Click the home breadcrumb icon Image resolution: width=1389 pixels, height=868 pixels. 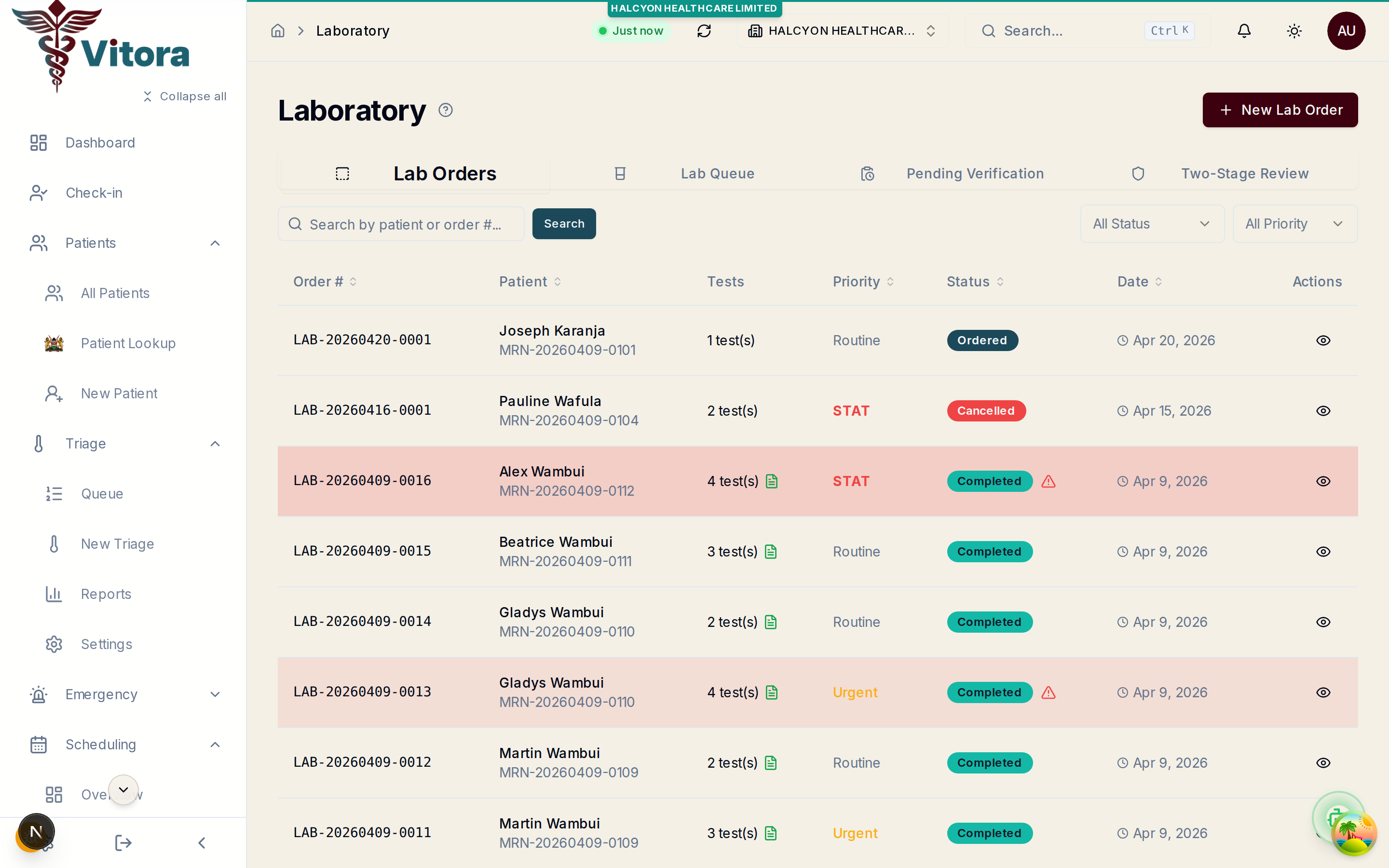tap(278, 31)
